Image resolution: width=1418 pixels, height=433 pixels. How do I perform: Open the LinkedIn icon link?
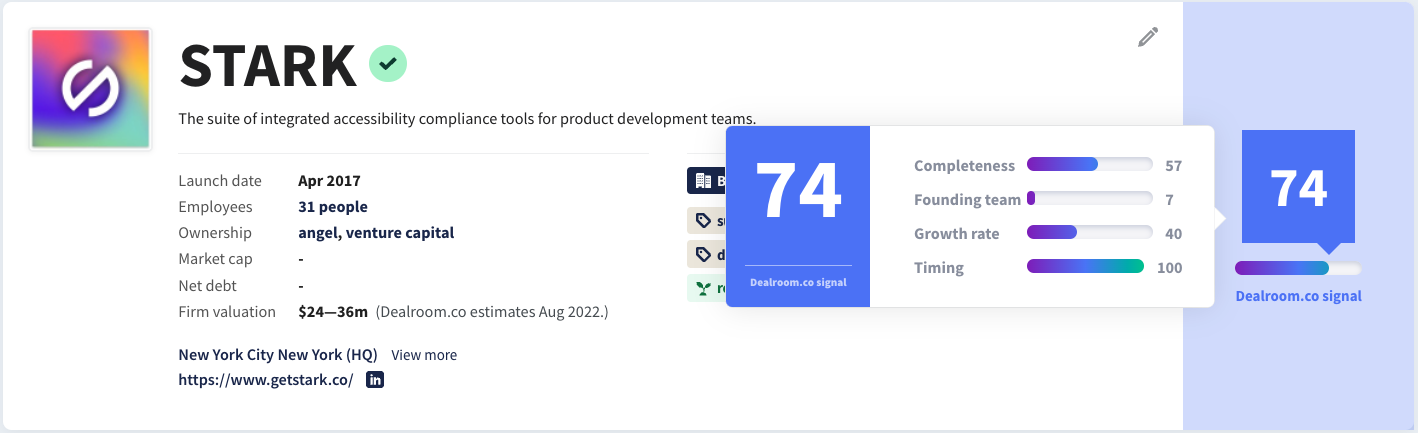tap(375, 380)
